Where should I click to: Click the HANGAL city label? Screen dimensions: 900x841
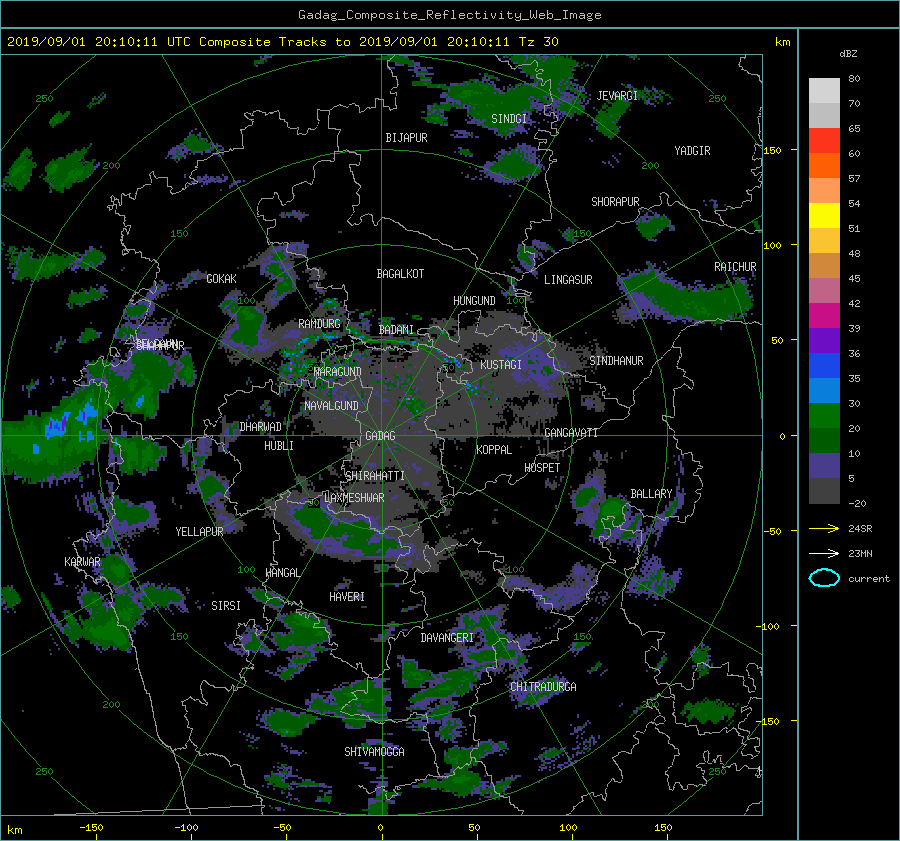pos(283,573)
